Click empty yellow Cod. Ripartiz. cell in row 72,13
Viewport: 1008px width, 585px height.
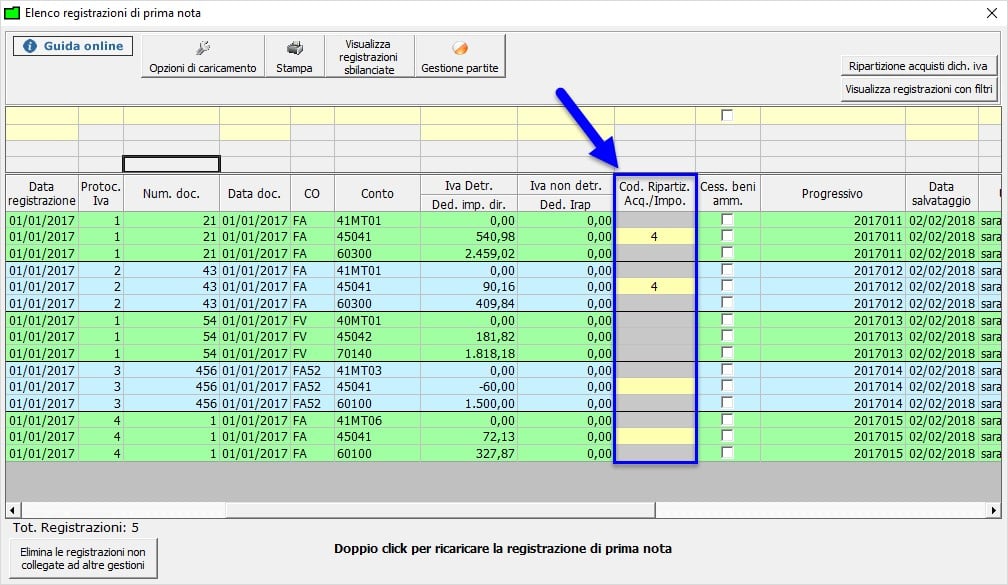coord(654,436)
